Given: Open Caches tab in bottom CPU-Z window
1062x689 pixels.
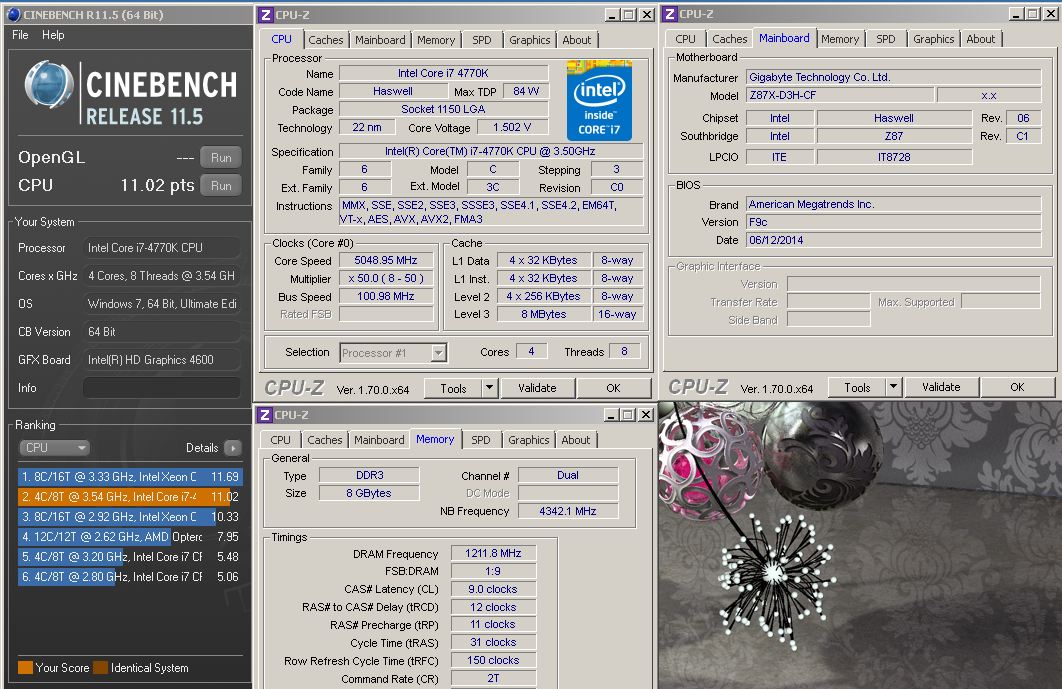Looking at the screenshot, I should (324, 440).
